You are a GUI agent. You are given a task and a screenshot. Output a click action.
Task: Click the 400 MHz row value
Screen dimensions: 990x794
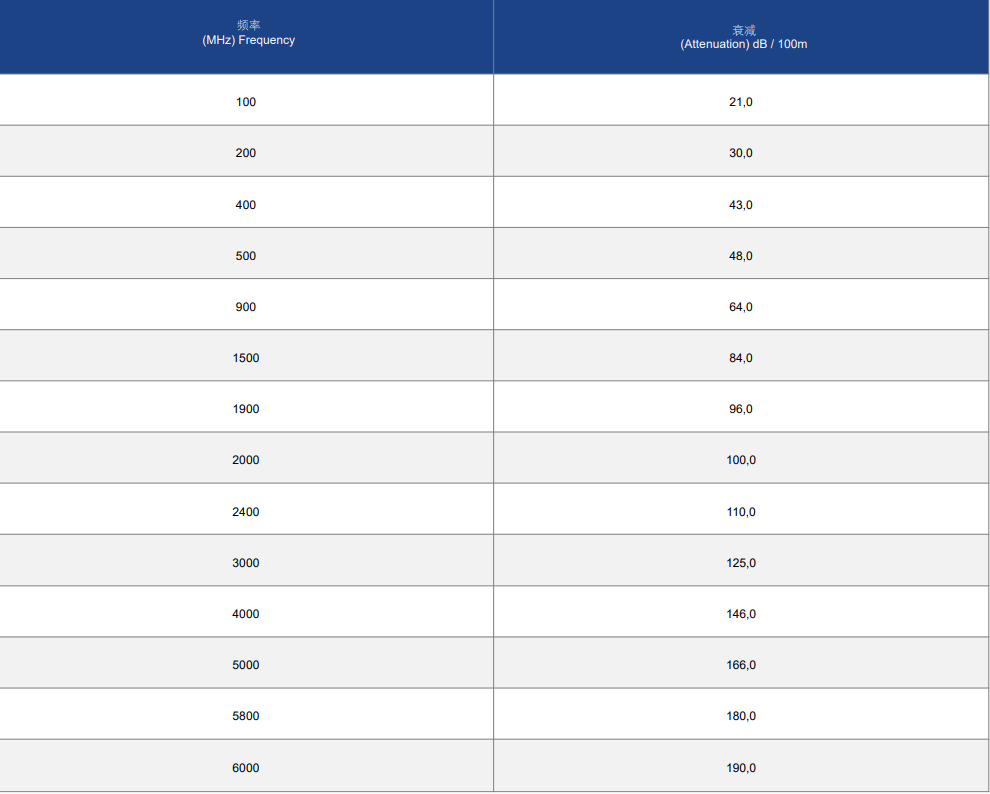[246, 202]
